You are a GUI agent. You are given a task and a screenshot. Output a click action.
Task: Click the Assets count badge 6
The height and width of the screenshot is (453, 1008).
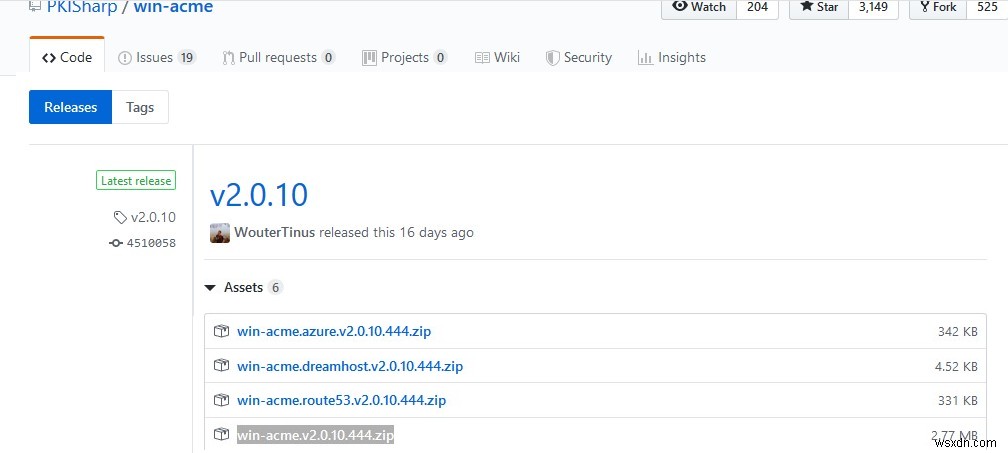[276, 287]
